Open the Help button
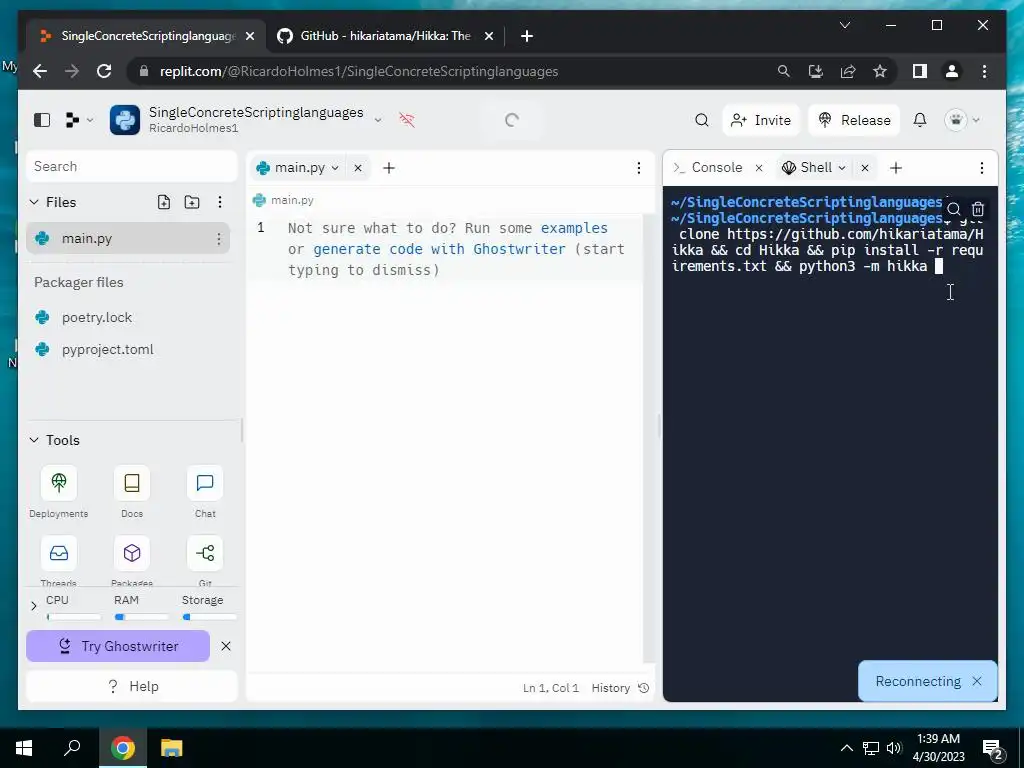Viewport: 1024px width, 768px height. click(x=132, y=686)
